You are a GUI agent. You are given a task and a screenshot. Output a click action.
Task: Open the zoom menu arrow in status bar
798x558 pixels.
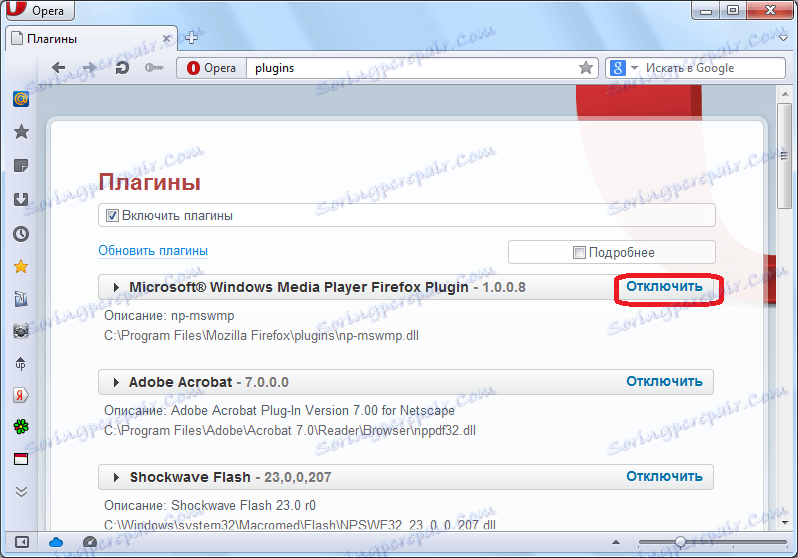616,542
